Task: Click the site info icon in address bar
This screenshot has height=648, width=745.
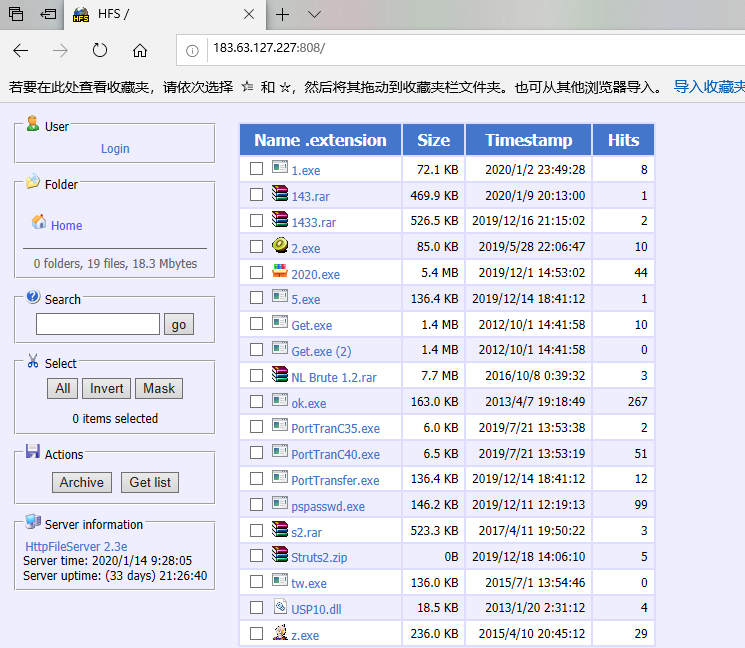Action: click(193, 50)
